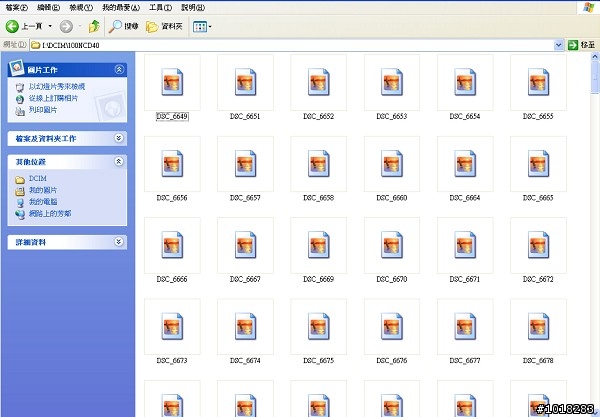Select the DSC_6653 image file

coord(392,88)
